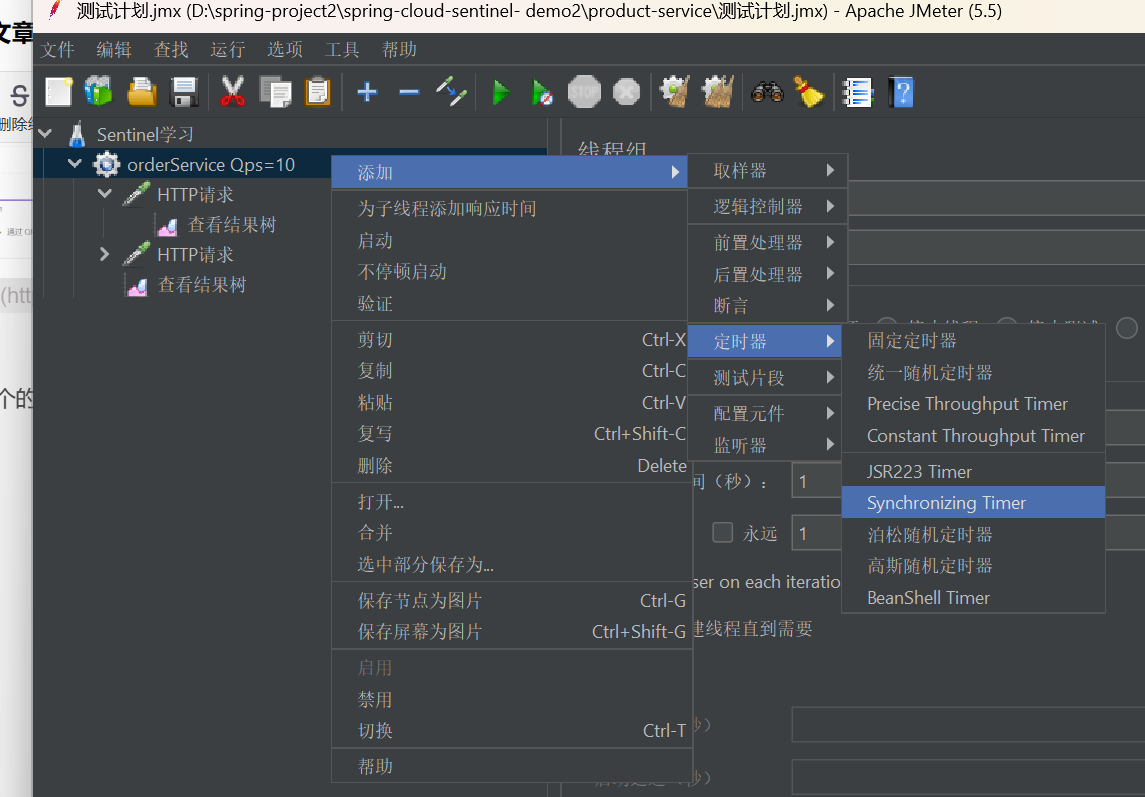Click the Copy icon in toolbar
This screenshot has width=1145, height=797.
click(275, 93)
